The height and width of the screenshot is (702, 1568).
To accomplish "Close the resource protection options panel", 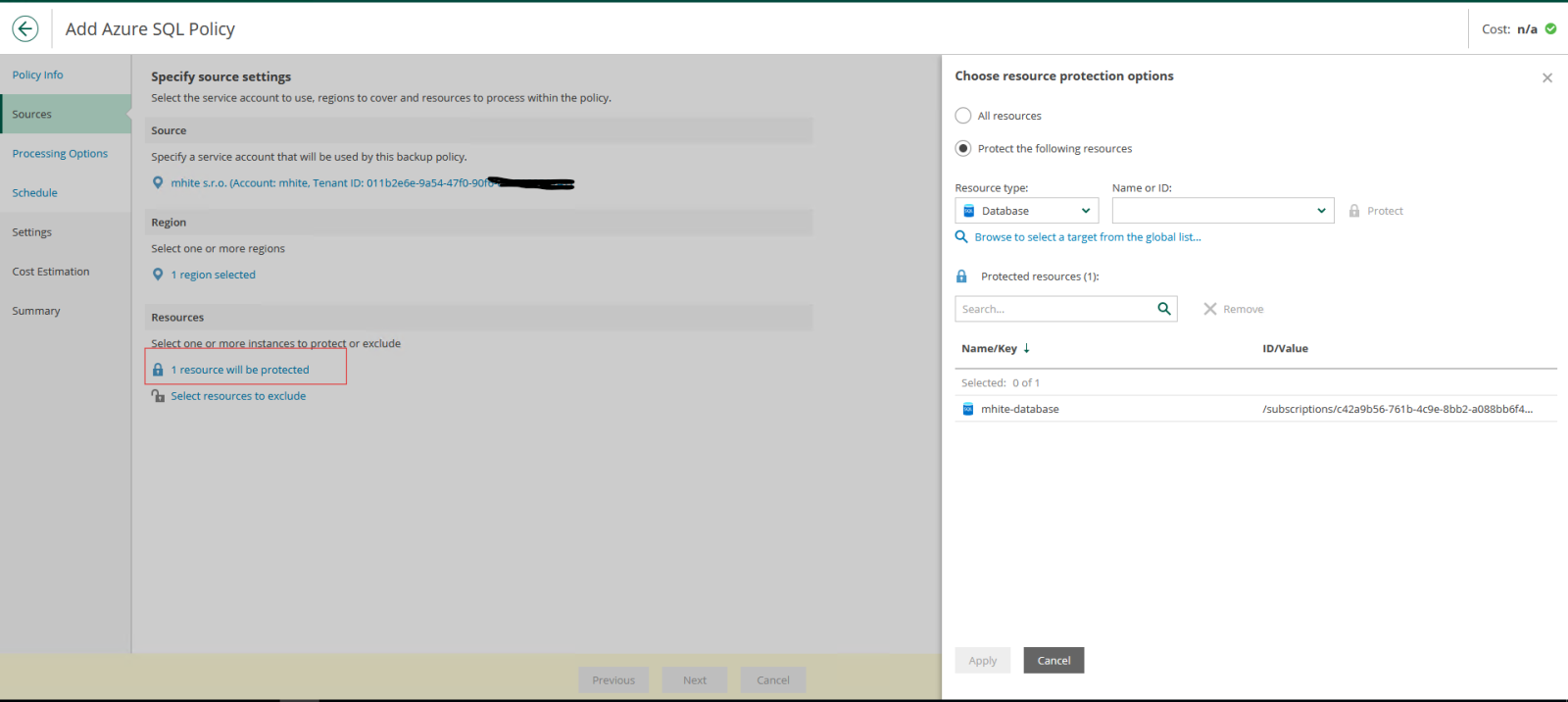I will click(1546, 77).
